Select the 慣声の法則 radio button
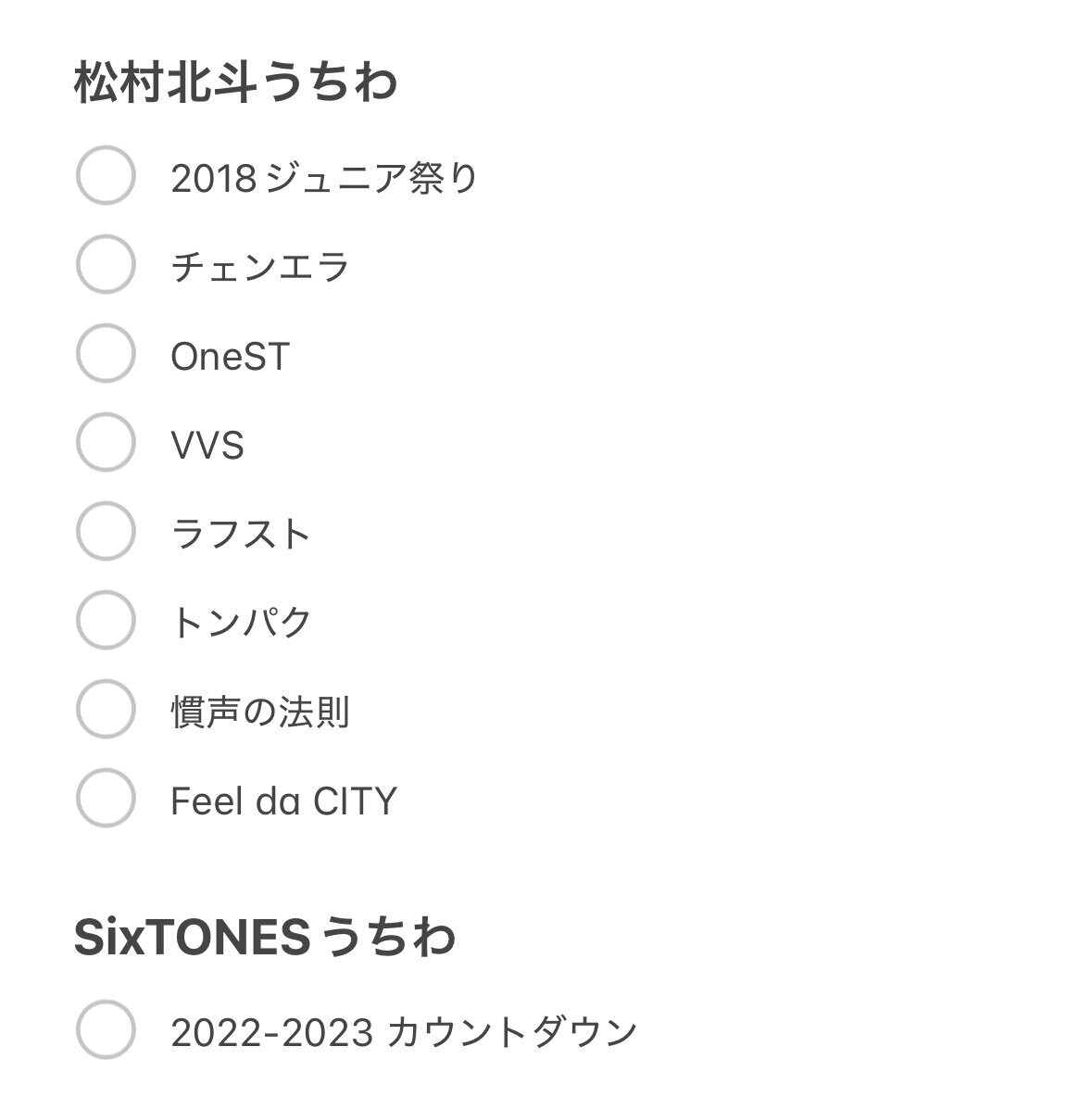This screenshot has width=1092, height=1110. point(106,710)
